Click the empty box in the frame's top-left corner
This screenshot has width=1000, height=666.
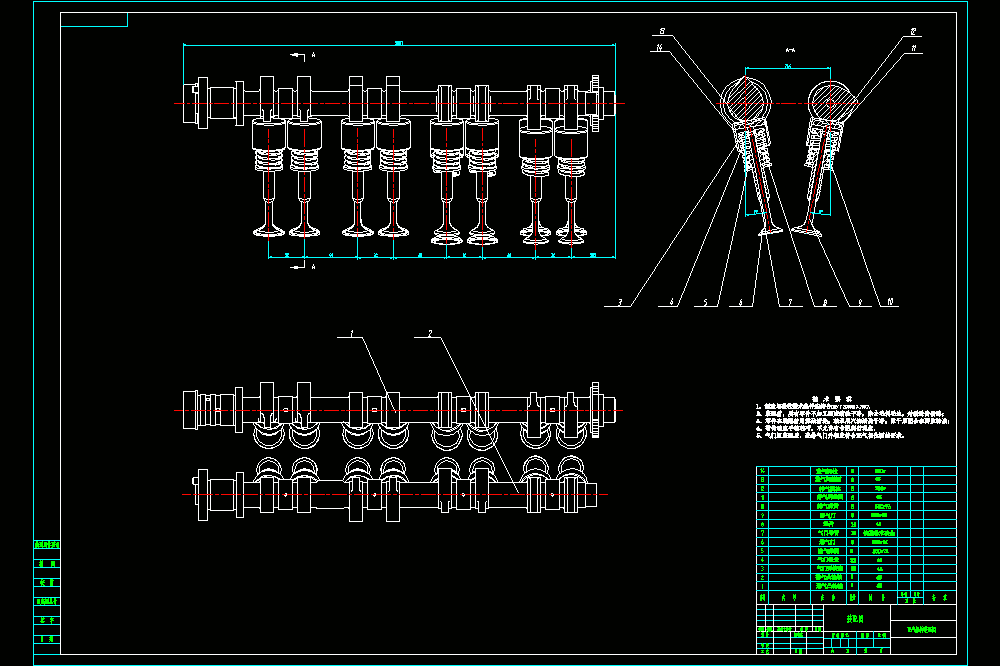(x=94, y=20)
